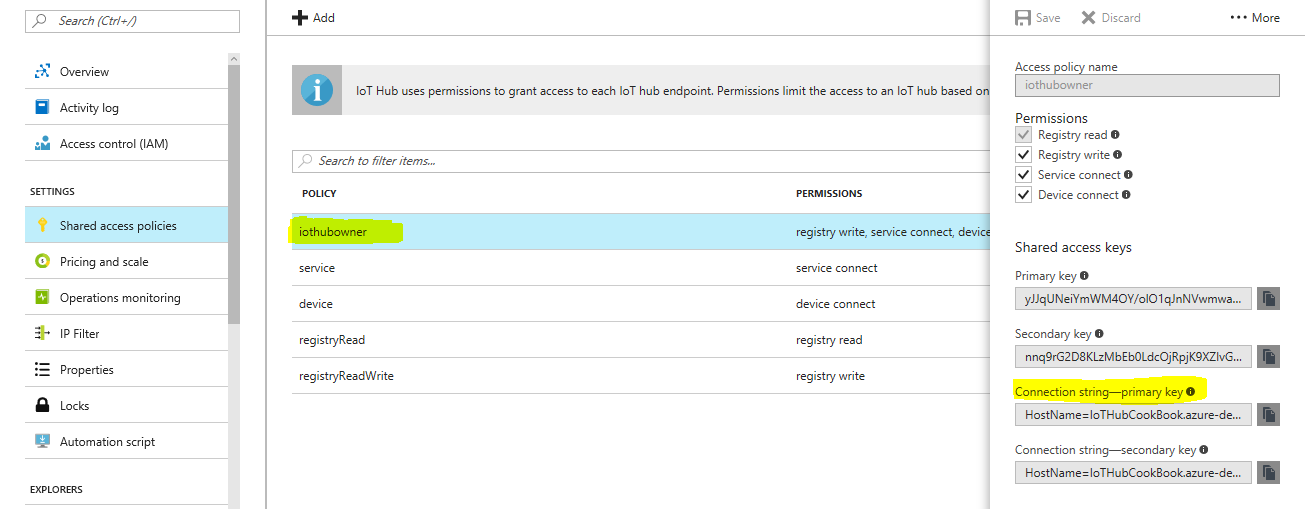Click the info icon beside Primary key

(x=1084, y=276)
